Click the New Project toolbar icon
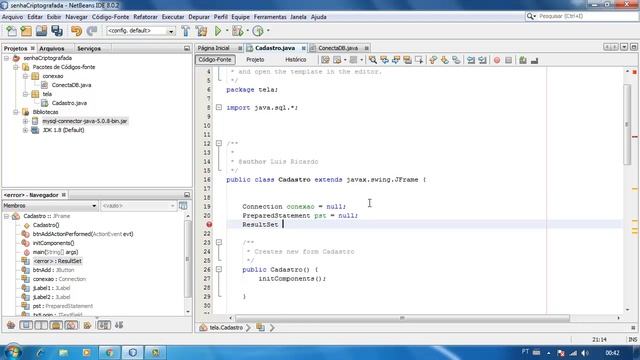Viewport: 640px width, 360px height. 26,31
